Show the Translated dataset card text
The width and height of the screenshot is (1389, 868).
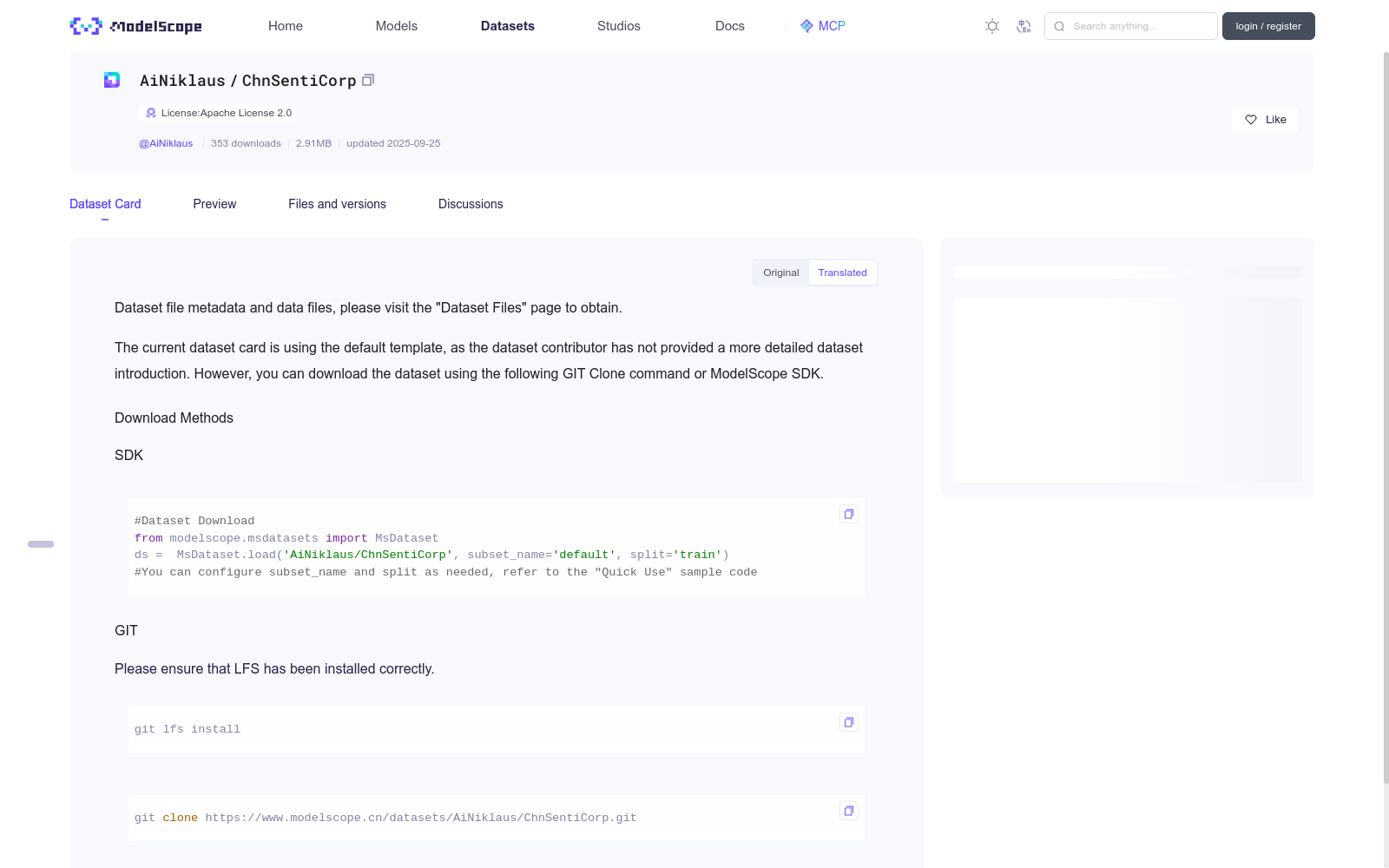point(842,273)
